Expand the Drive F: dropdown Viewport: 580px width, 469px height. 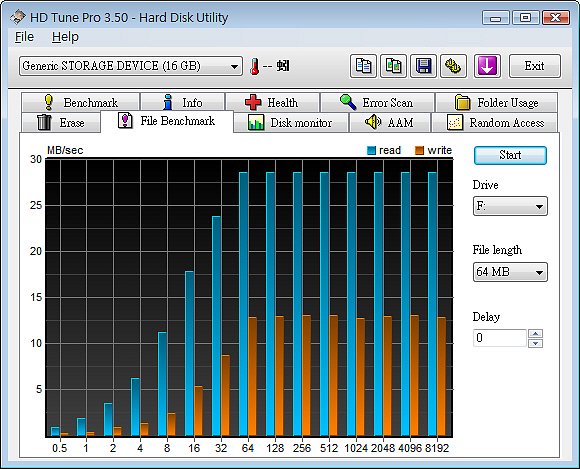510,206
